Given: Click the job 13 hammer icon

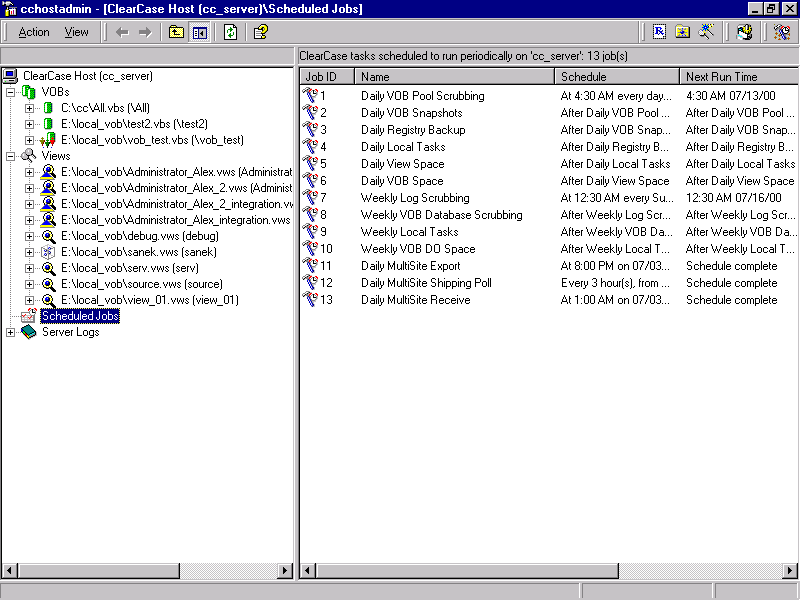Looking at the screenshot, I should click(x=310, y=299).
